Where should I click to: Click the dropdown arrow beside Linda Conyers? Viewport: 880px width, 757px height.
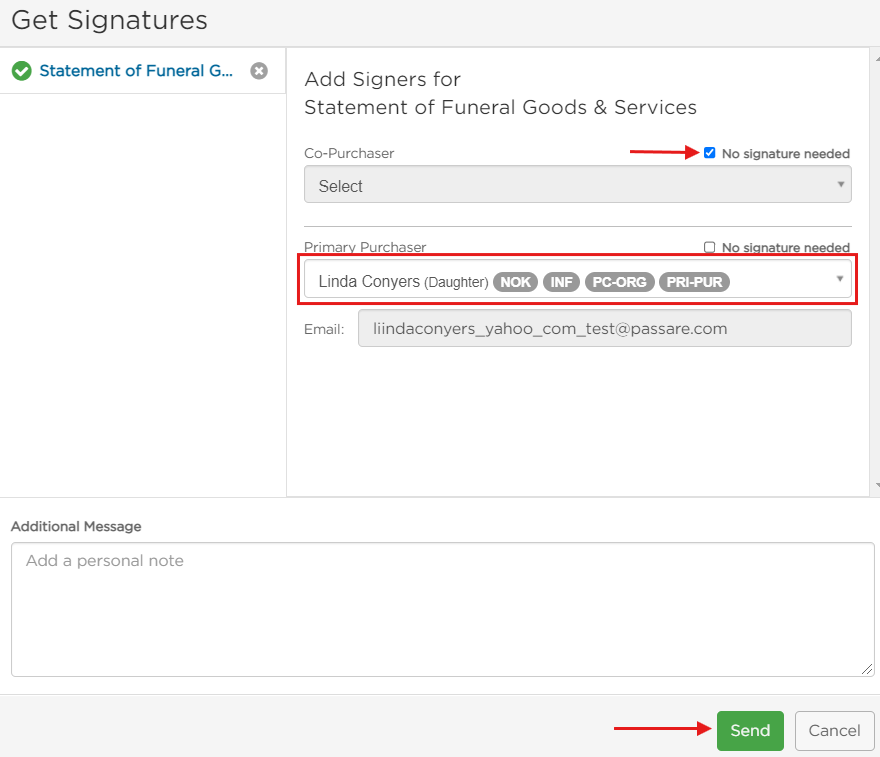(839, 281)
